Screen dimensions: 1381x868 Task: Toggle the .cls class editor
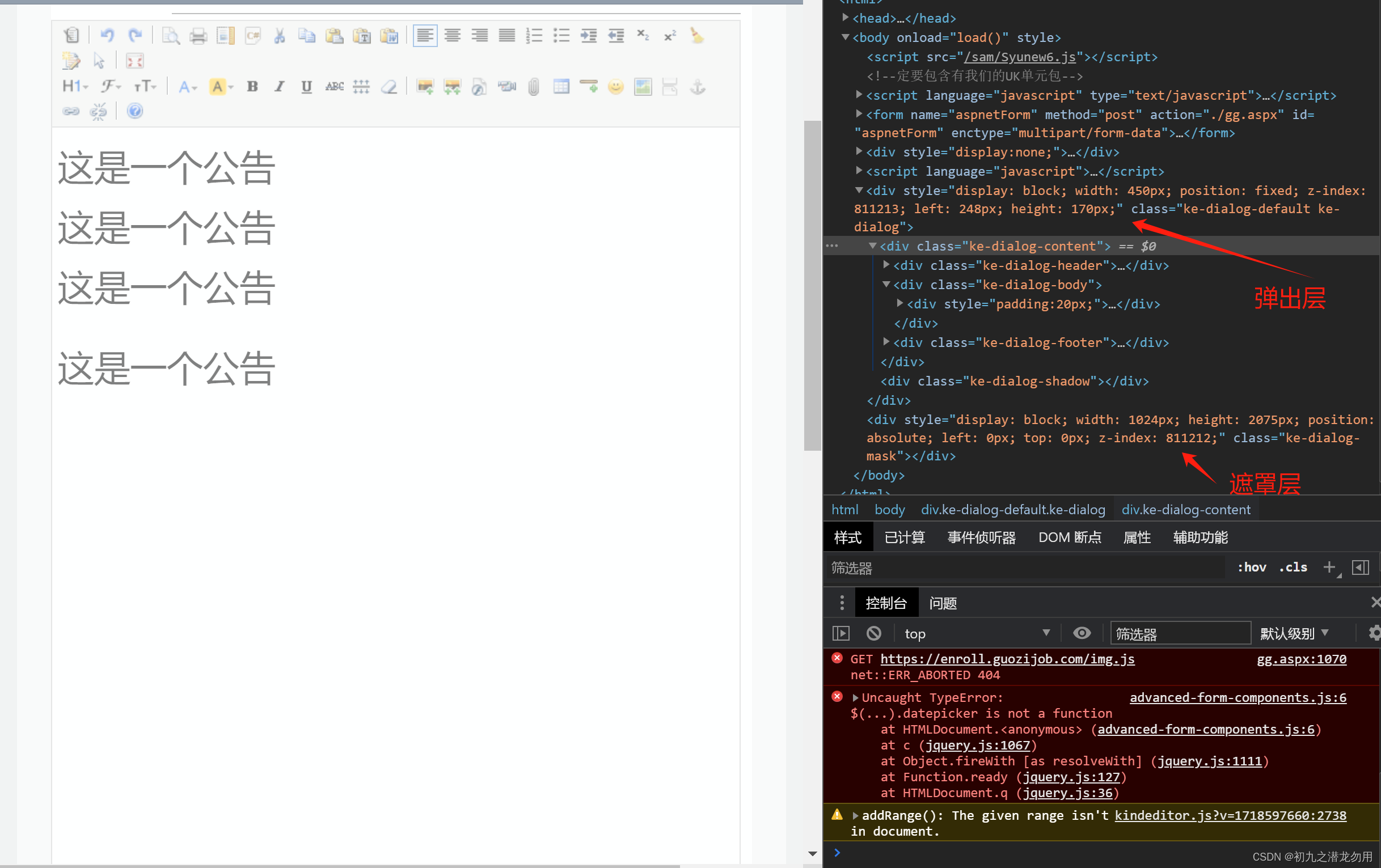point(1293,567)
